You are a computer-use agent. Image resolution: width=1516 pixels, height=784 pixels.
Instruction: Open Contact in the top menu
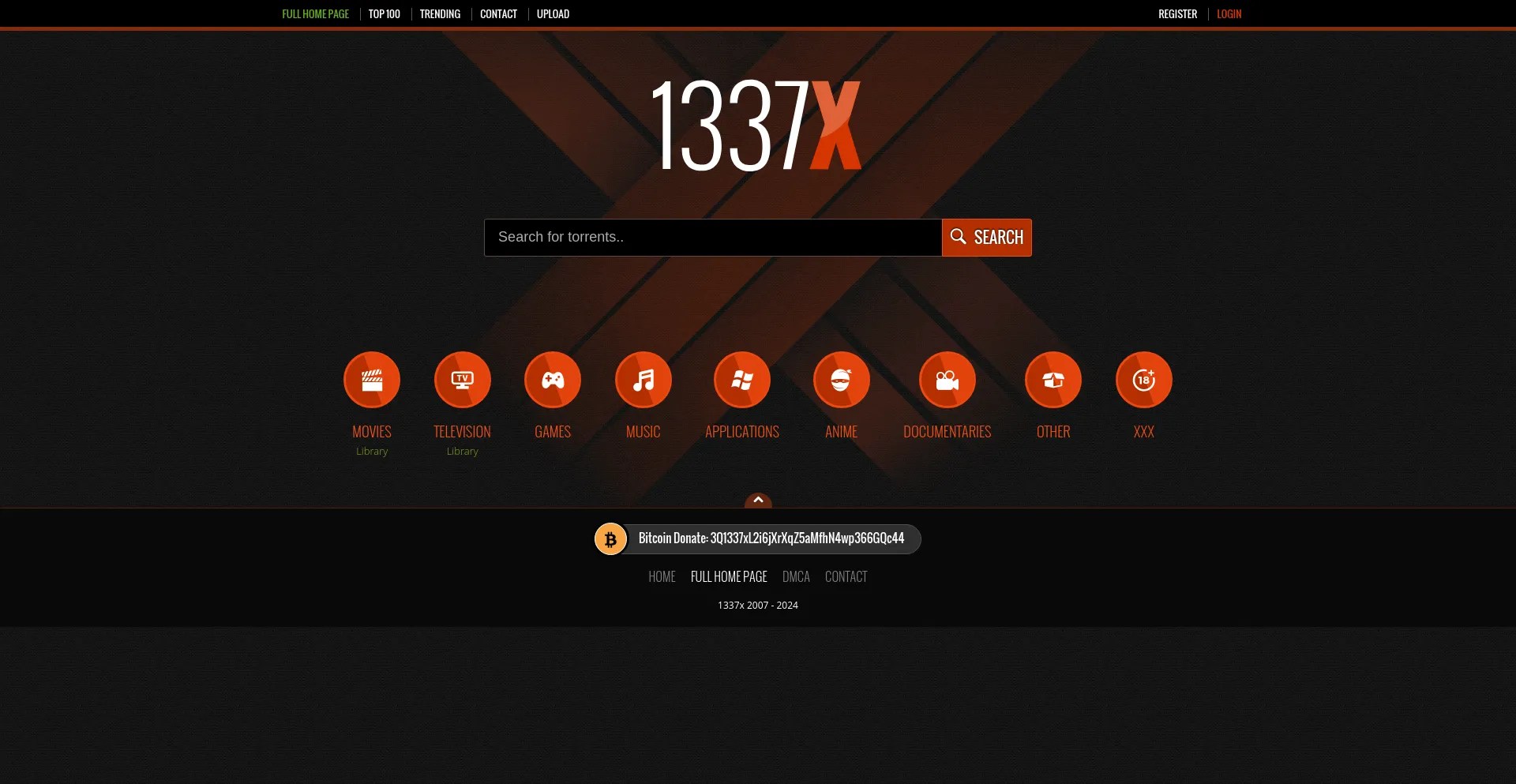(499, 14)
